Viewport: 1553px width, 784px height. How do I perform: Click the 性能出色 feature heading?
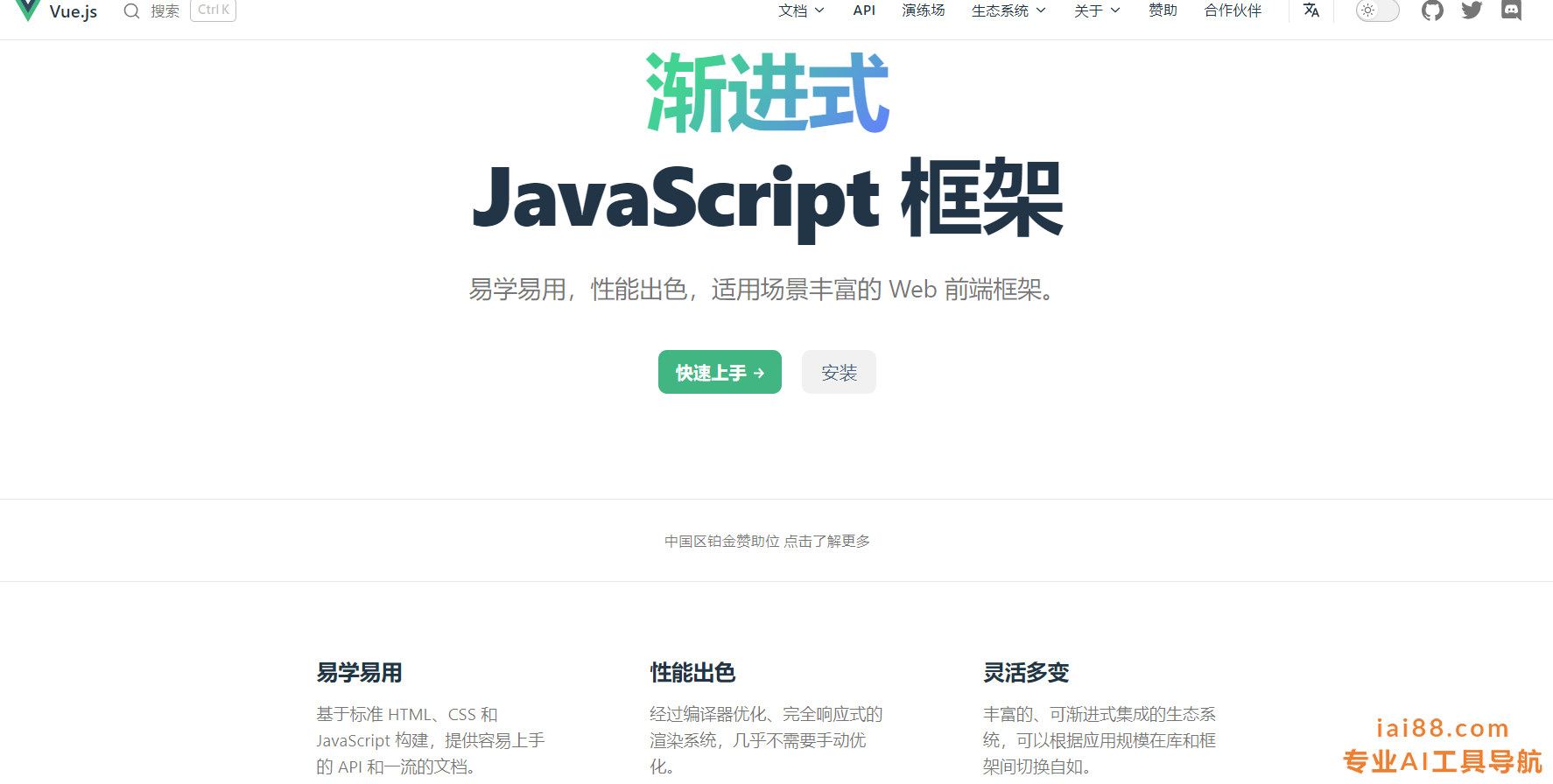tap(692, 672)
